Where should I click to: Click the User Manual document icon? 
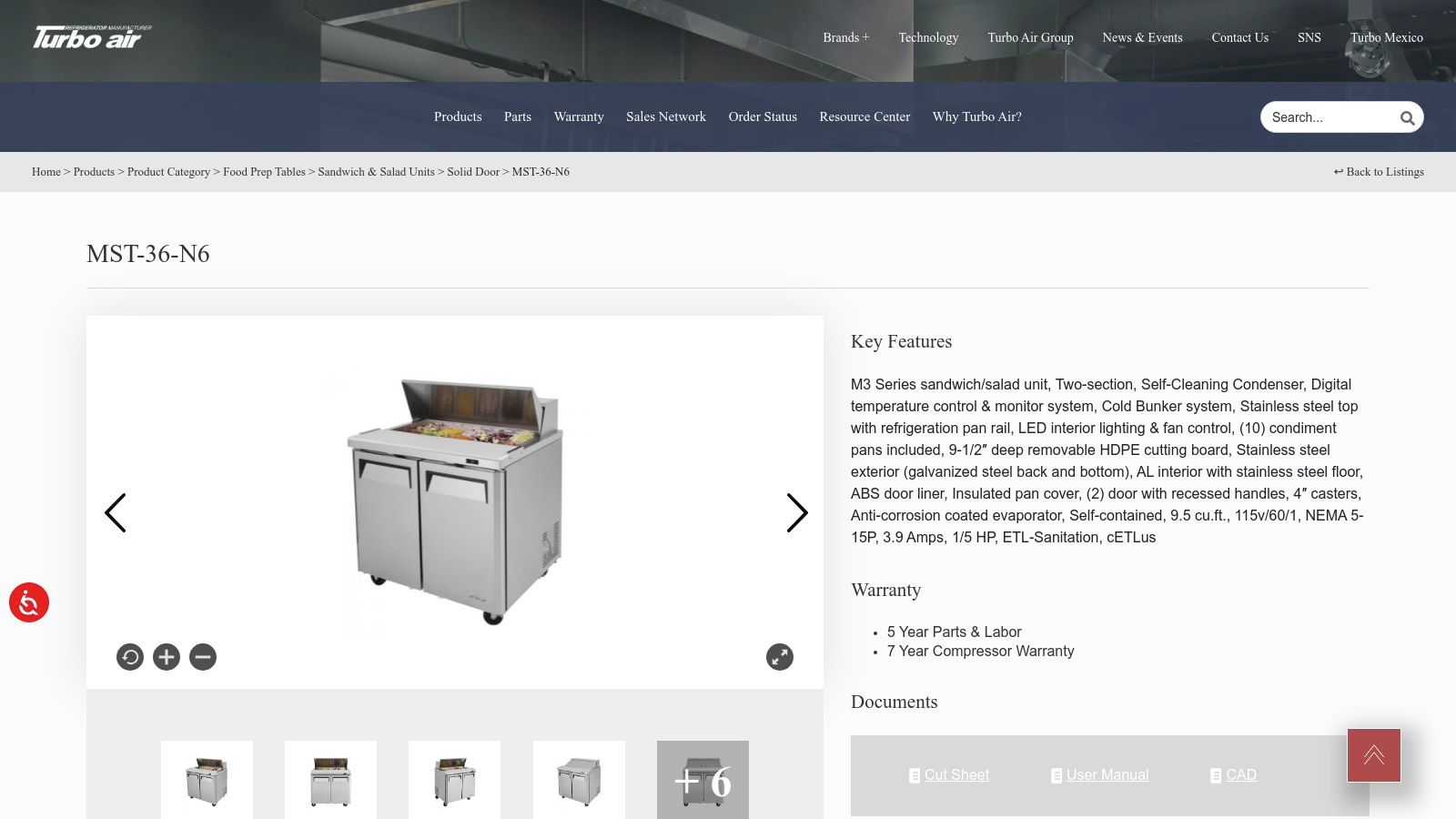pos(1057,776)
